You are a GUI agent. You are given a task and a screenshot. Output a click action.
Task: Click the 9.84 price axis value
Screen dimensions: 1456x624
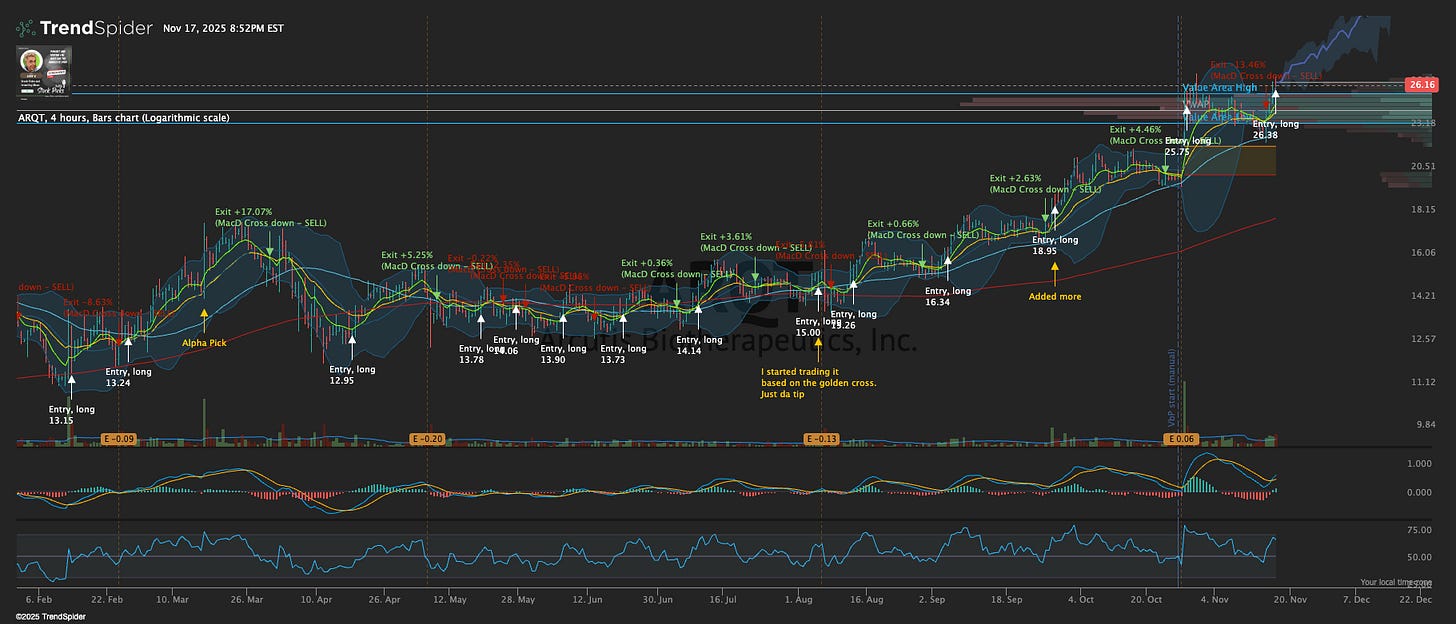point(1425,424)
